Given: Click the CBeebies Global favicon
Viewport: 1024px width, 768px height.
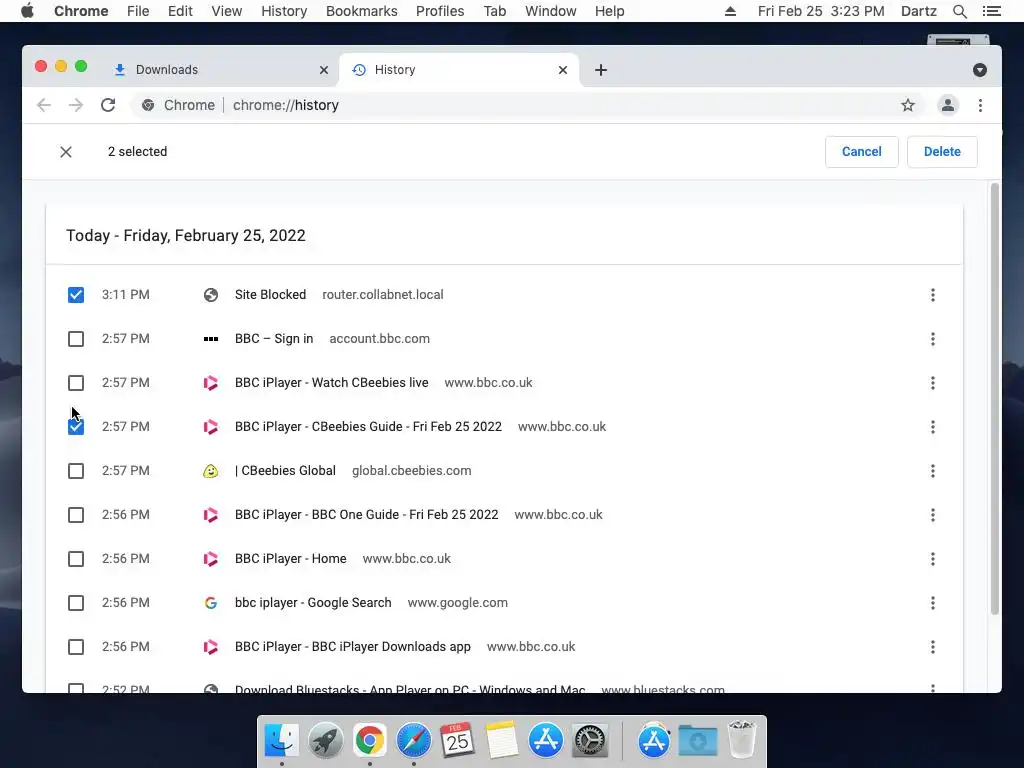Looking at the screenshot, I should tap(210, 471).
